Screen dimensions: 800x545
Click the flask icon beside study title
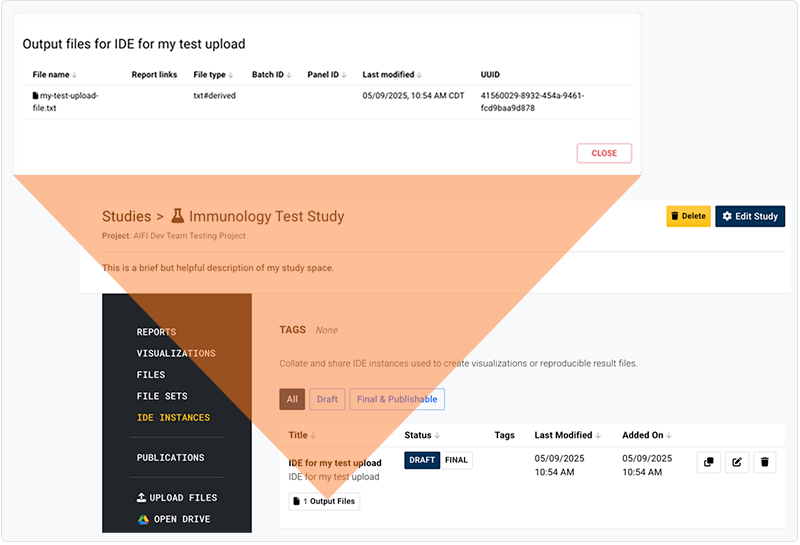tap(178, 216)
